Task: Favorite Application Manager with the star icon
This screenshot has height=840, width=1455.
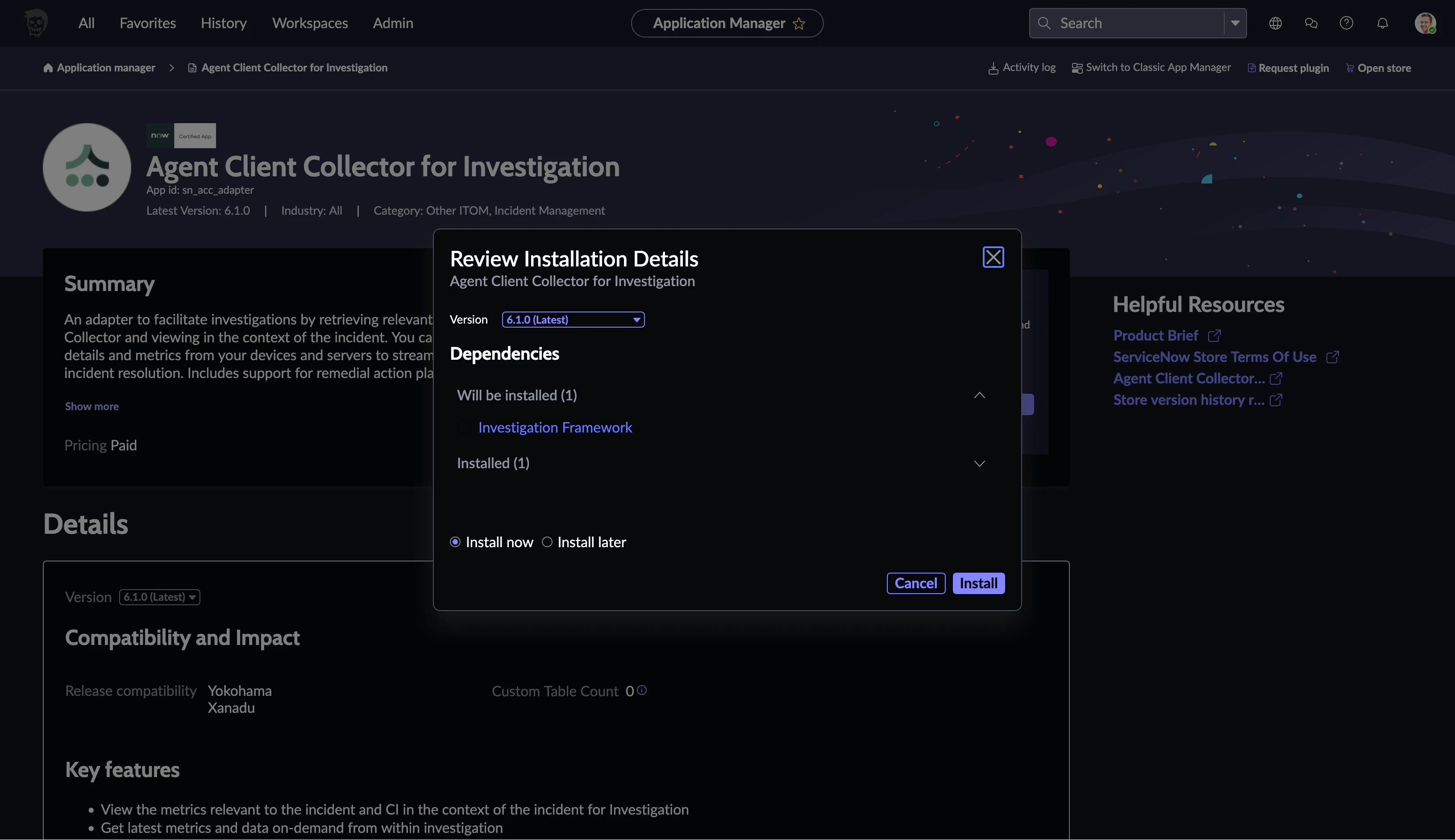Action: pos(799,24)
